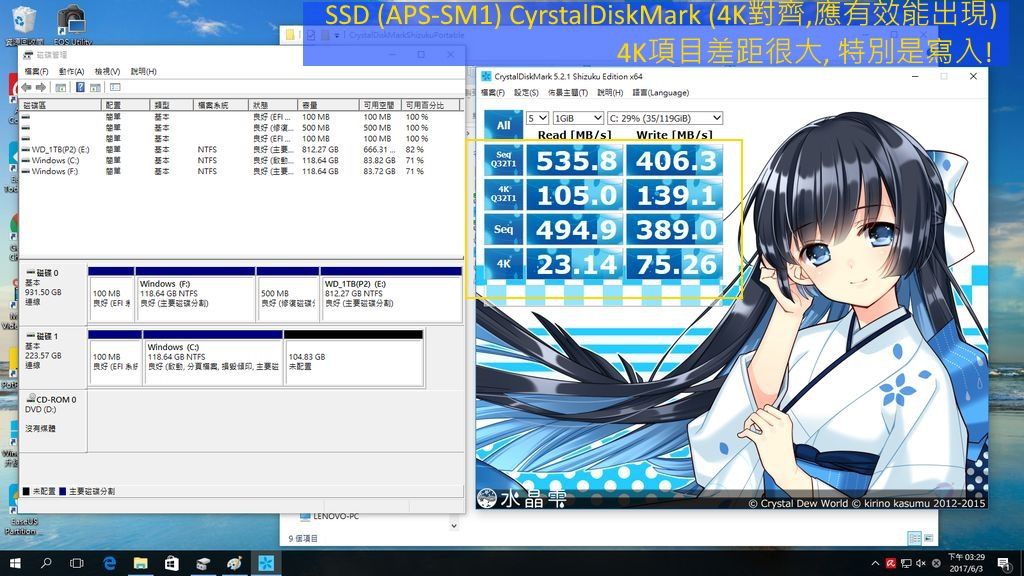Viewport: 1024px width, 576px height.
Task: Select the WD_1TB(P2) (E:) volume row
Action: (x=60, y=149)
